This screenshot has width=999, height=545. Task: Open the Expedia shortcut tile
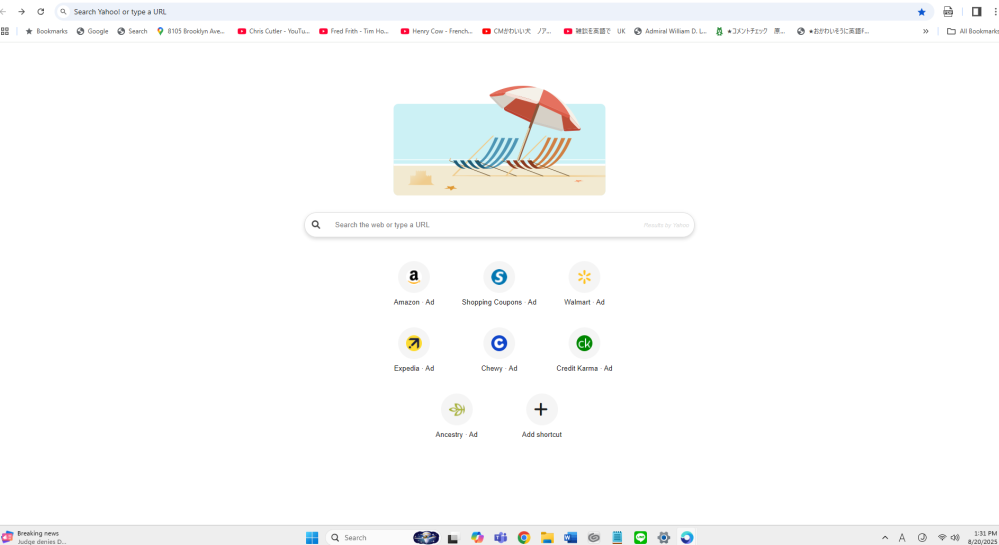413,351
